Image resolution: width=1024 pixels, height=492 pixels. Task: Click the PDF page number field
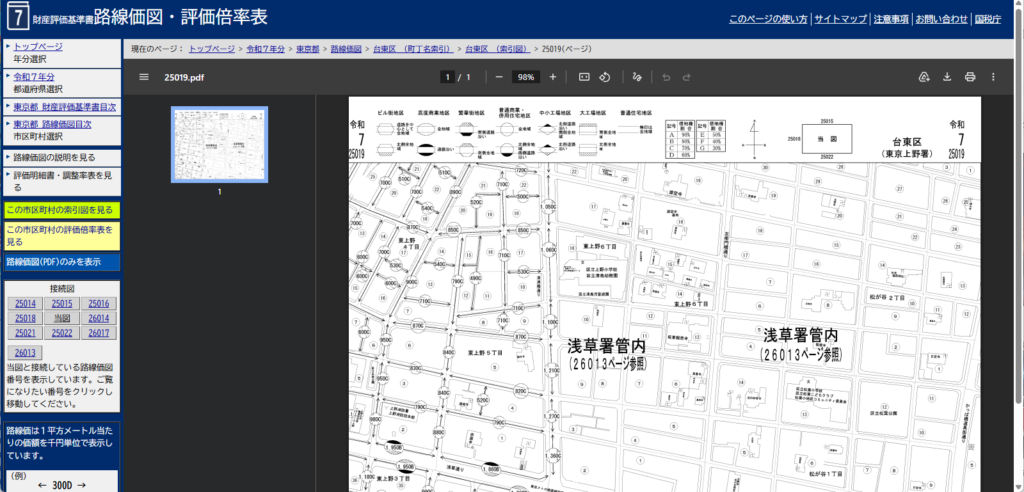pyautogui.click(x=448, y=77)
